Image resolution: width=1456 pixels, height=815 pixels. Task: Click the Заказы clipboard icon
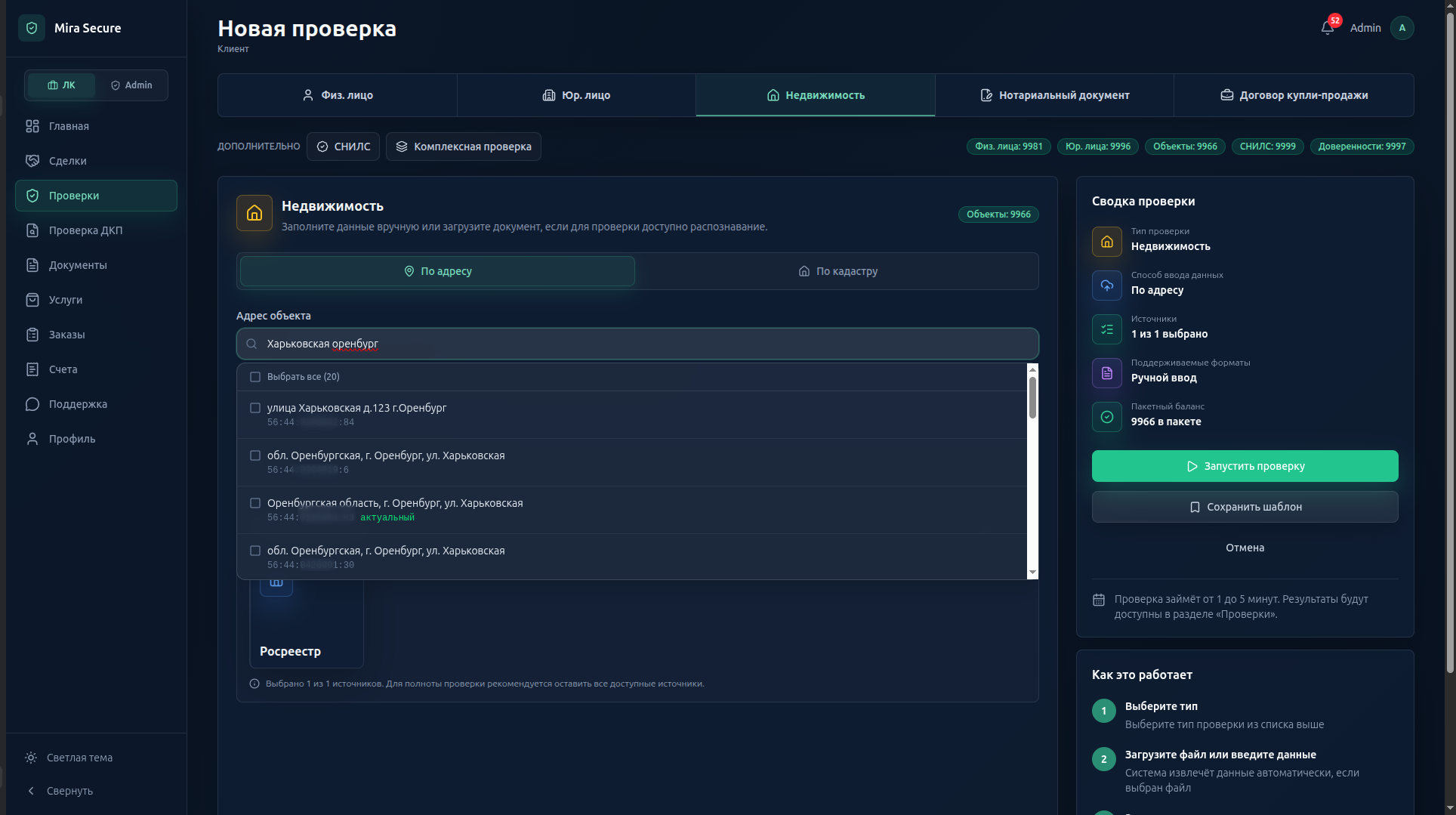(32, 335)
